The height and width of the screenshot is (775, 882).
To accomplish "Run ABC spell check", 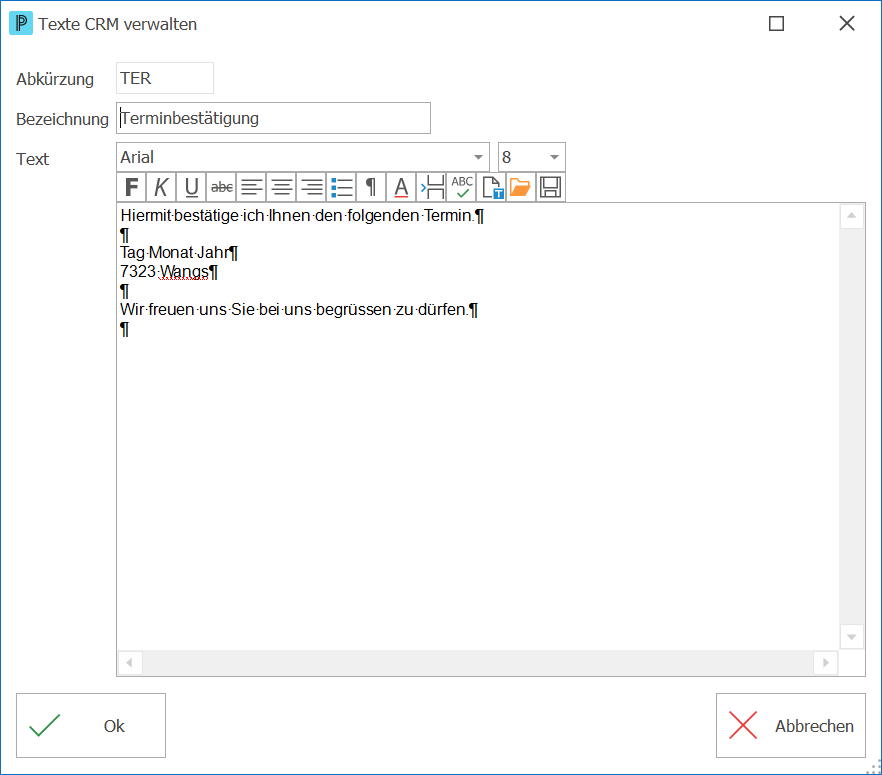I will coord(461,187).
